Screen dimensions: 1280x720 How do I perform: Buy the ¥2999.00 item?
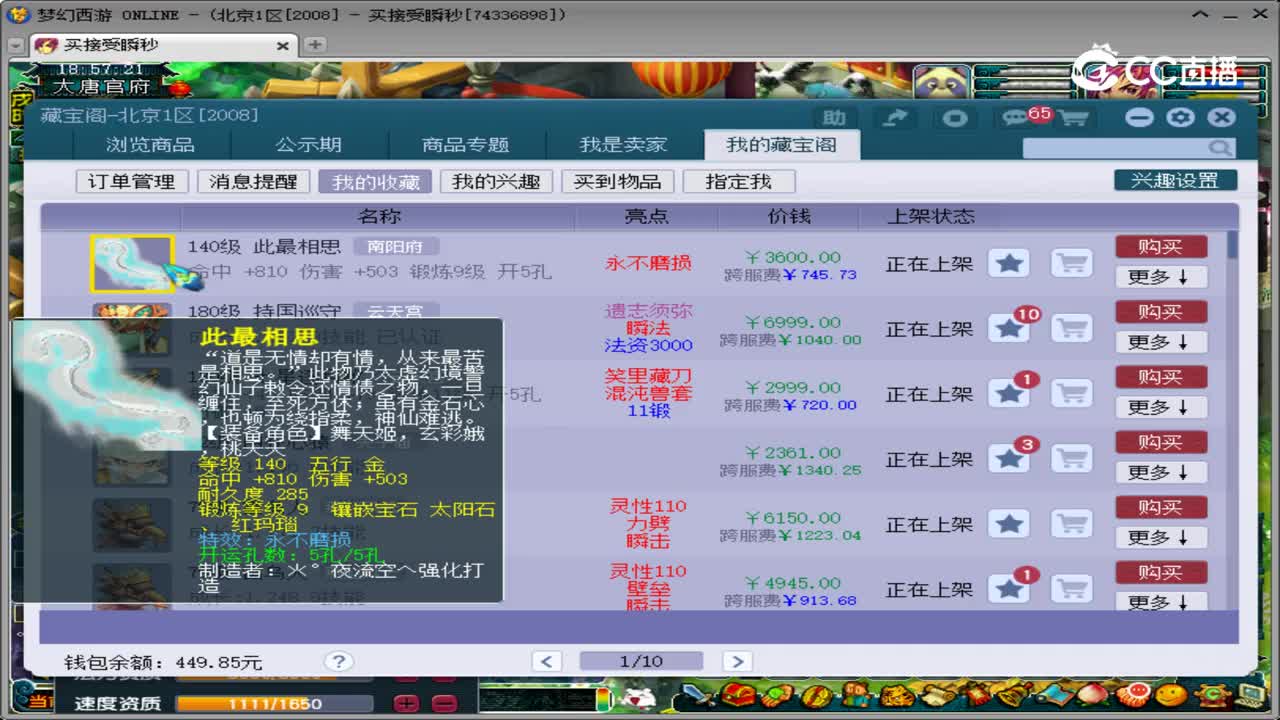tap(1161, 377)
